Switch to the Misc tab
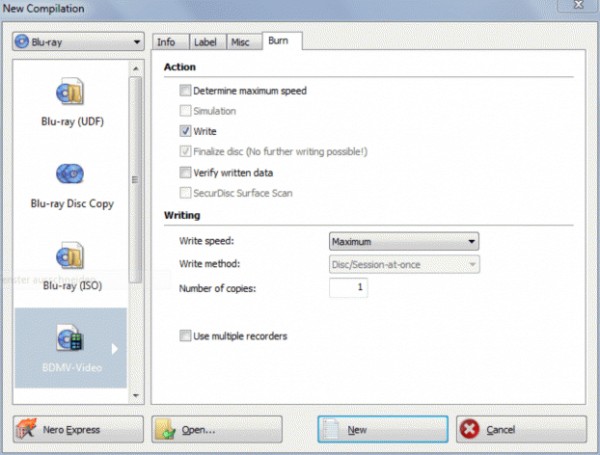The width and height of the screenshot is (600, 455). (x=240, y=42)
